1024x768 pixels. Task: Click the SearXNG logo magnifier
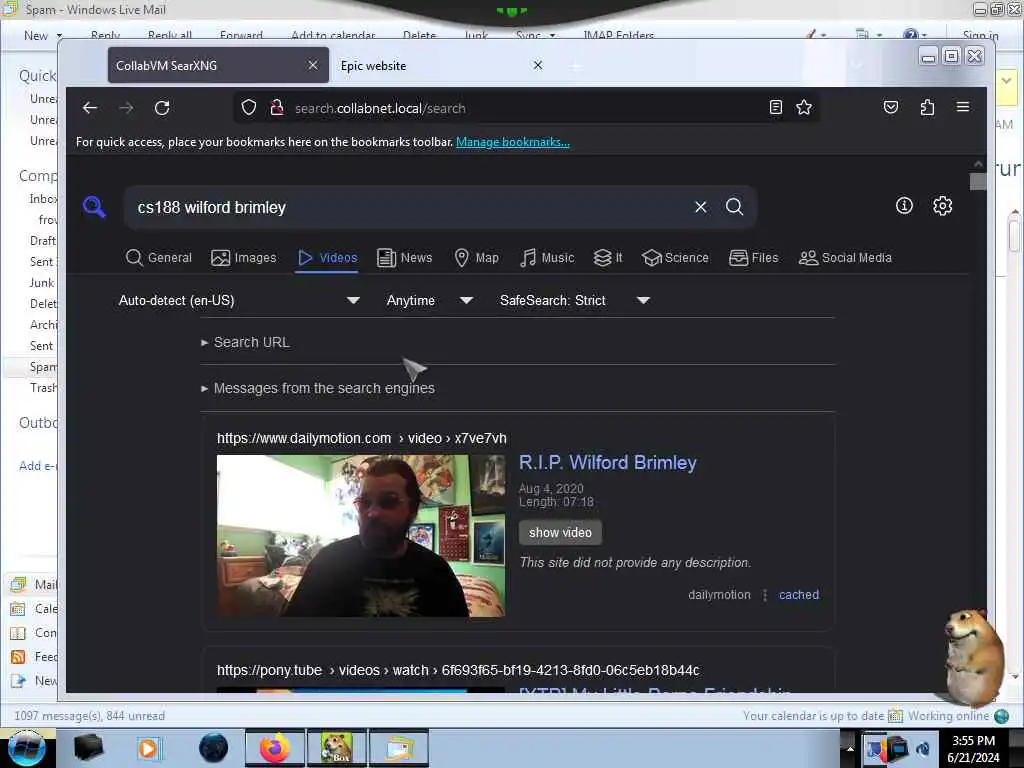pos(94,207)
